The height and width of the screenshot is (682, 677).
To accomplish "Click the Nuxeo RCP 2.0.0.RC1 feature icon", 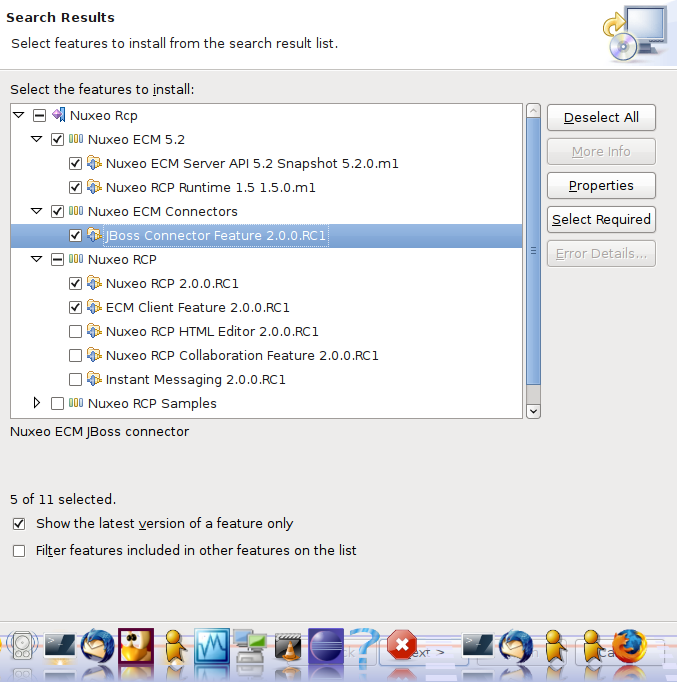I will pyautogui.click(x=94, y=283).
